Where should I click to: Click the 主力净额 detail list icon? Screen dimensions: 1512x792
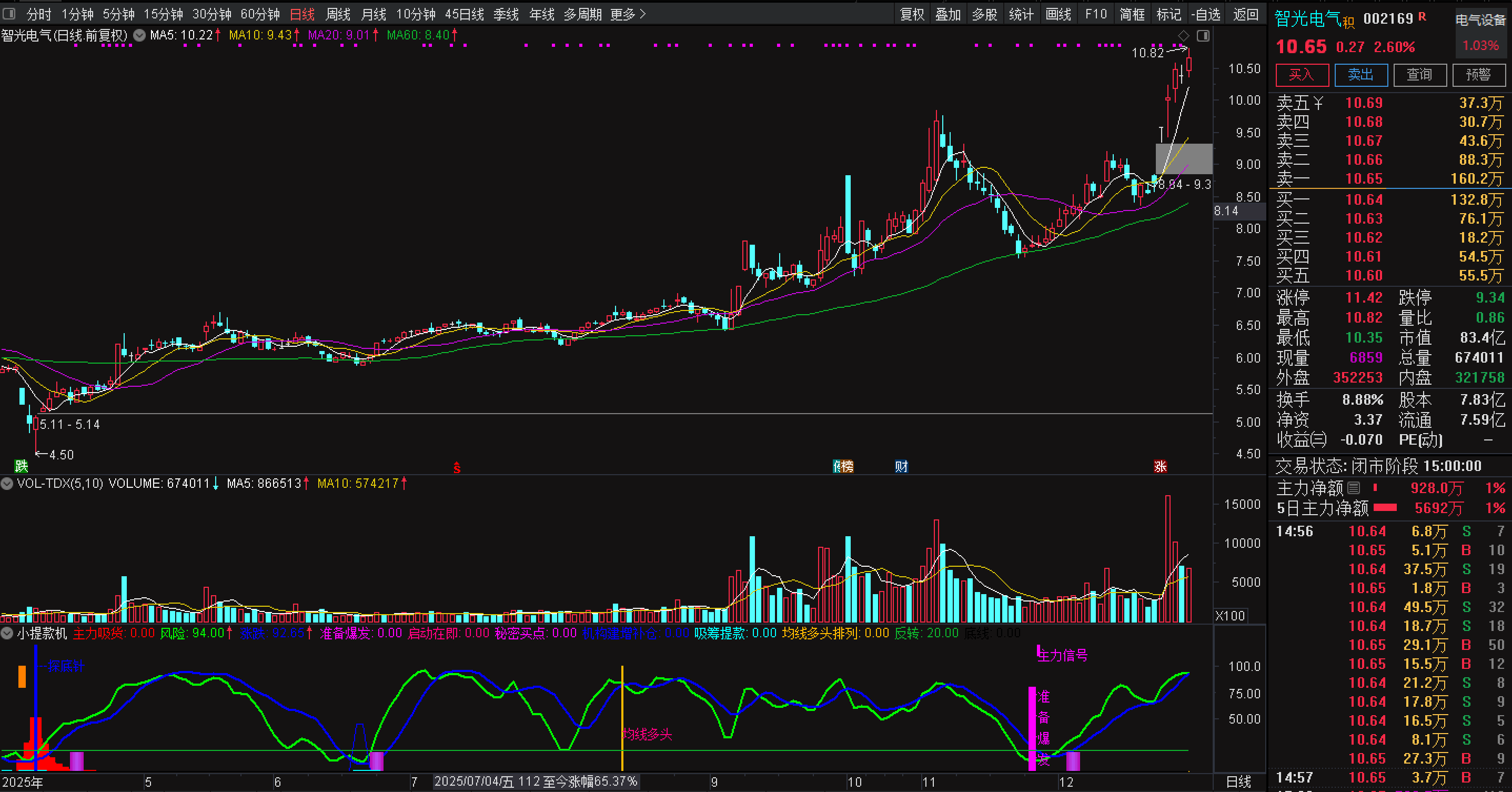(1354, 488)
